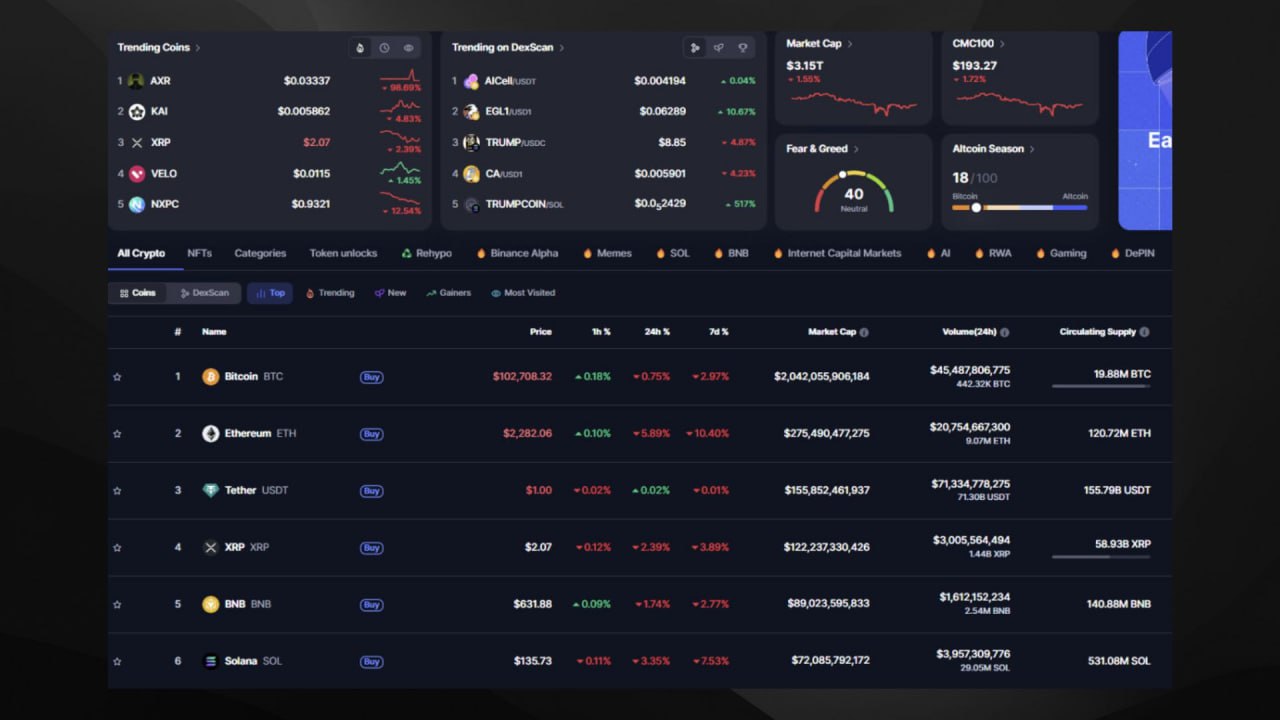Open the Categories tab
This screenshot has width=1280, height=720.
point(260,254)
